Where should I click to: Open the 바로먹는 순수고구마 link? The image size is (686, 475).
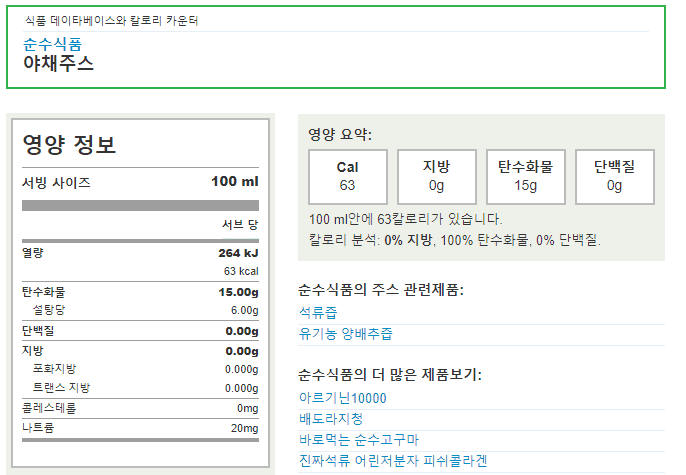click(x=359, y=440)
